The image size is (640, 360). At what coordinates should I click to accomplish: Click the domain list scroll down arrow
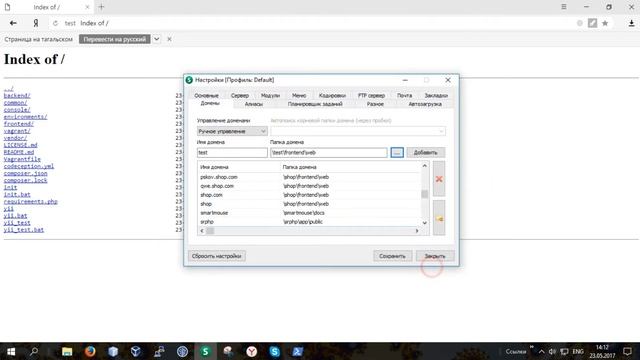click(x=424, y=223)
